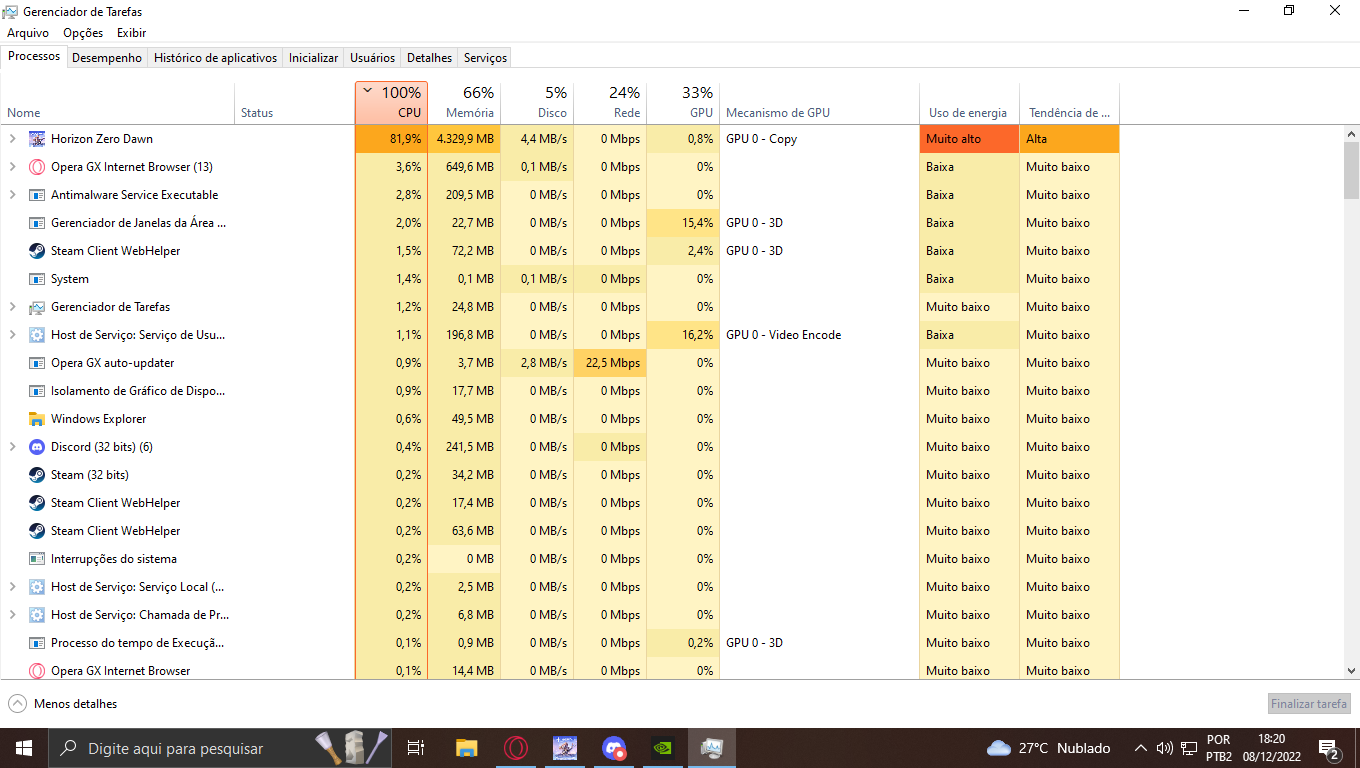1360x768 pixels.
Task: Click the Opera GX auto-updater icon
Action: [x=37, y=363]
